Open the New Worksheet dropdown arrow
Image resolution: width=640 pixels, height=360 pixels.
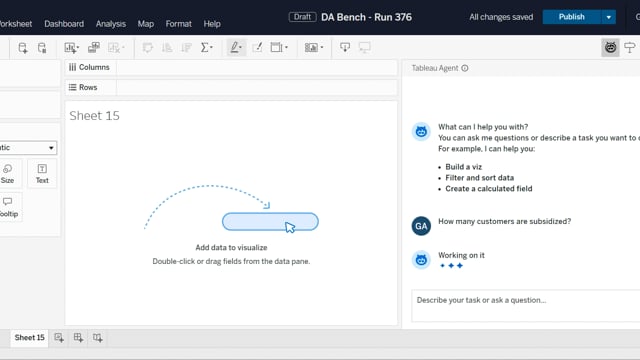point(78,48)
